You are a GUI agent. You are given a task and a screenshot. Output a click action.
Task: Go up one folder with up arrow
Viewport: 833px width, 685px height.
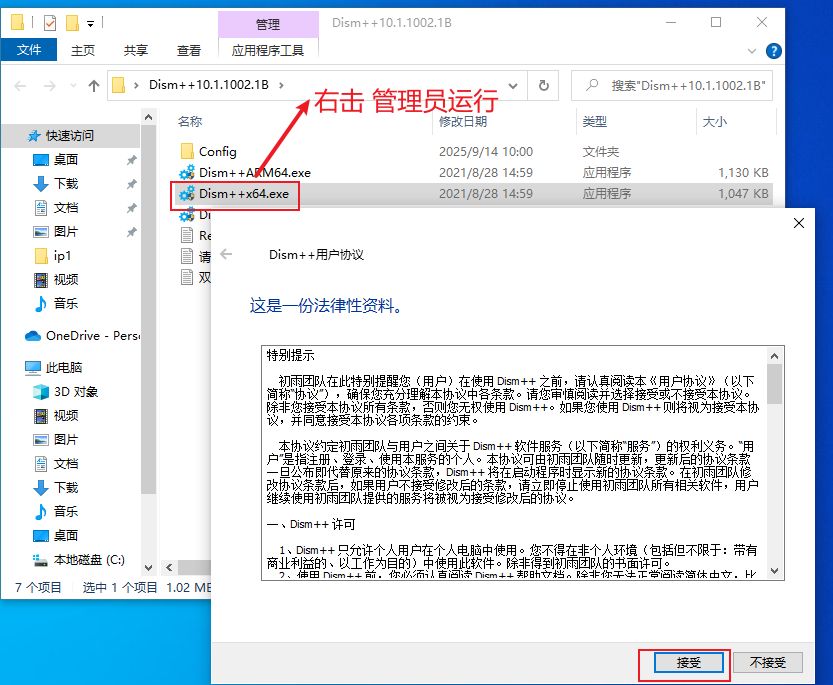pos(95,86)
